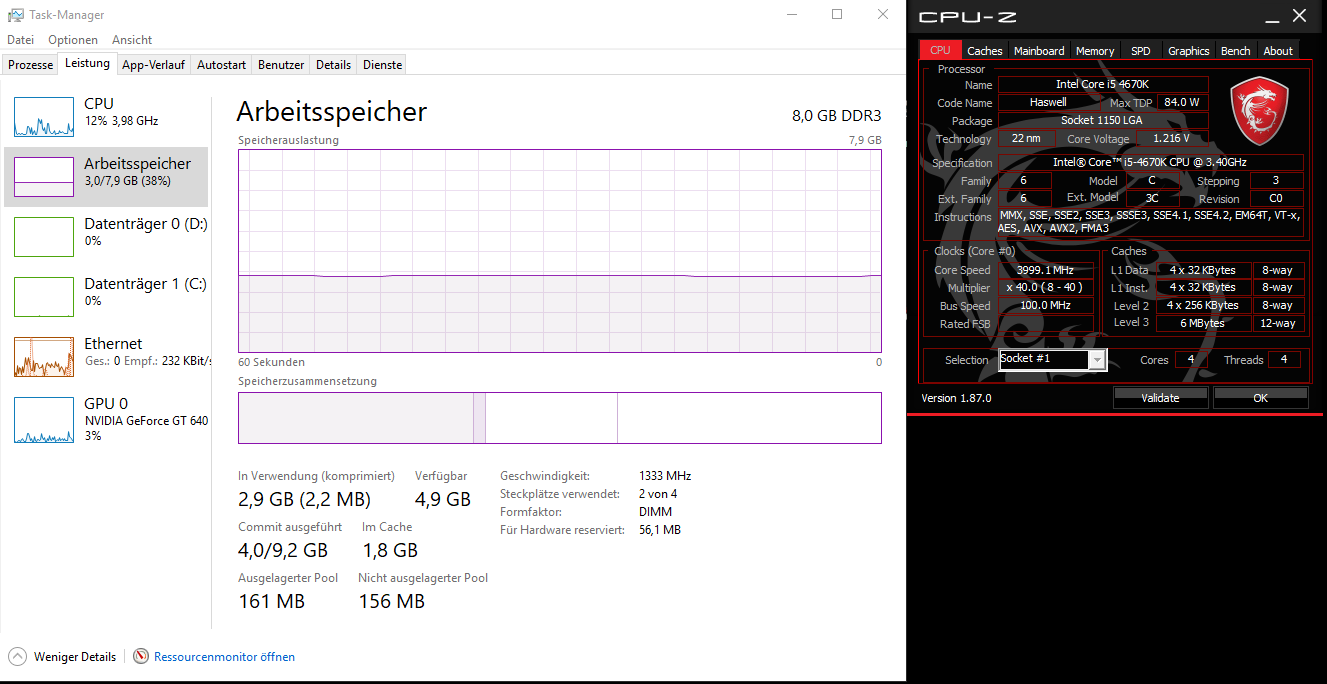
Task: Switch to the Dienste tab
Action: coord(382,65)
